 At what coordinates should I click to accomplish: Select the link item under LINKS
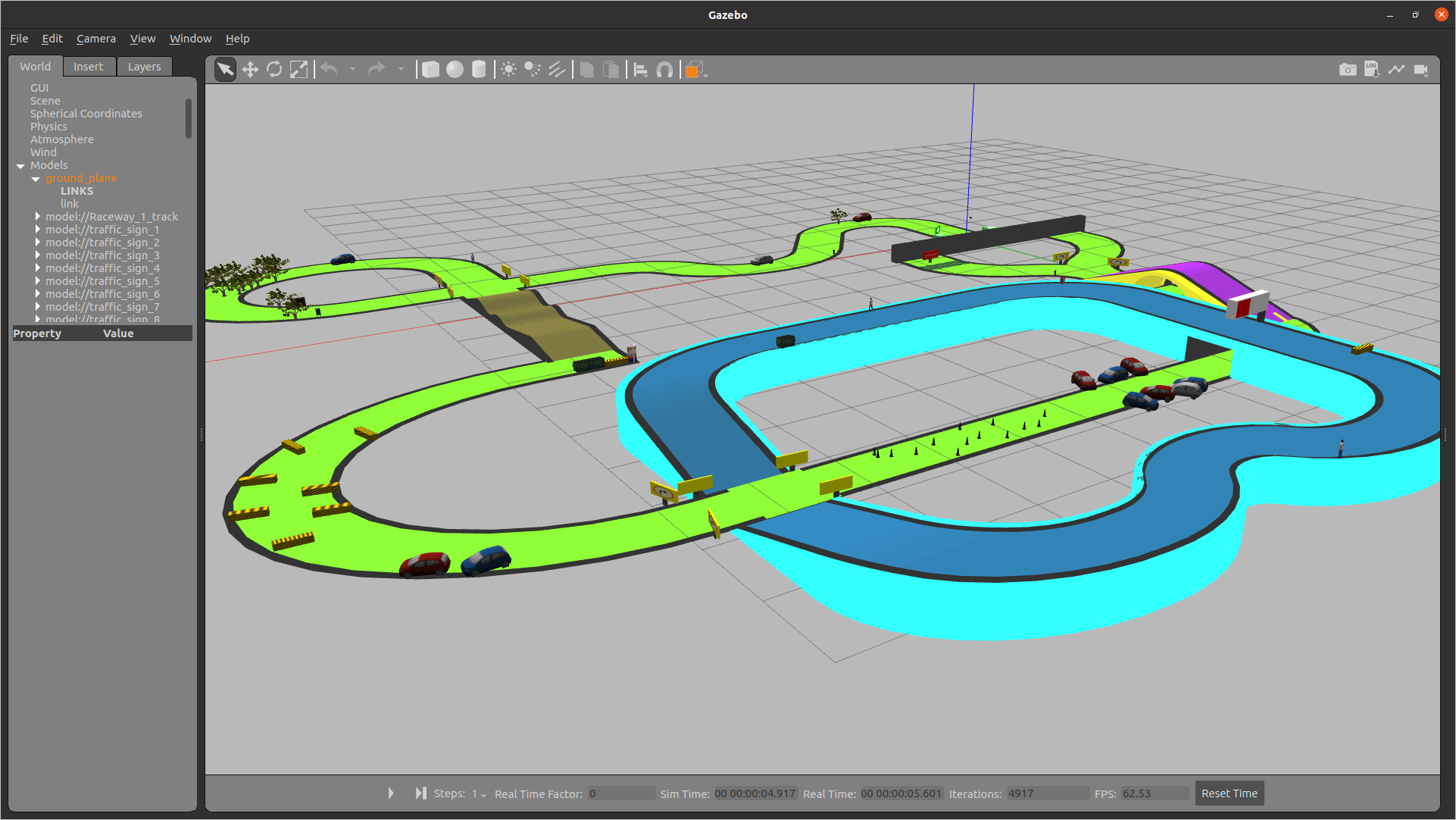[70, 204]
